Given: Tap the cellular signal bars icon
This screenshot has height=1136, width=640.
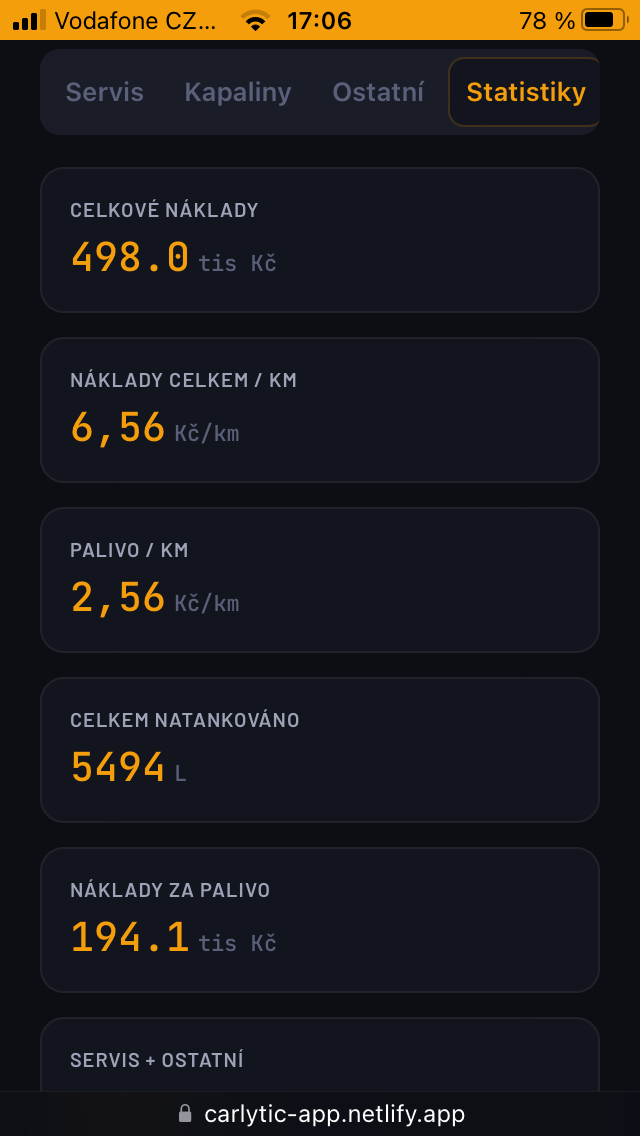Looking at the screenshot, I should (29, 20).
